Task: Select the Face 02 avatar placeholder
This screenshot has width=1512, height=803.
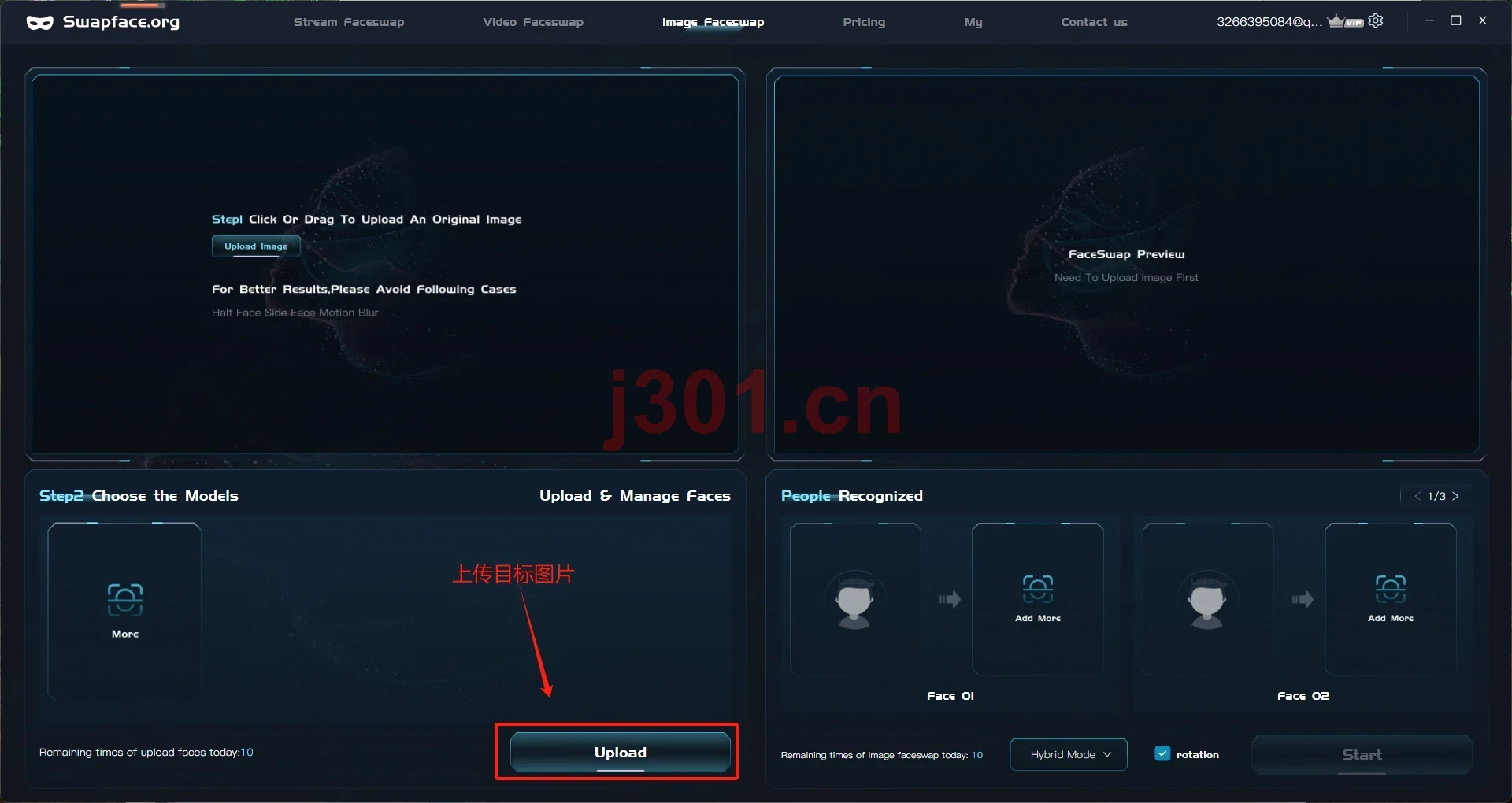Action: (1207, 600)
